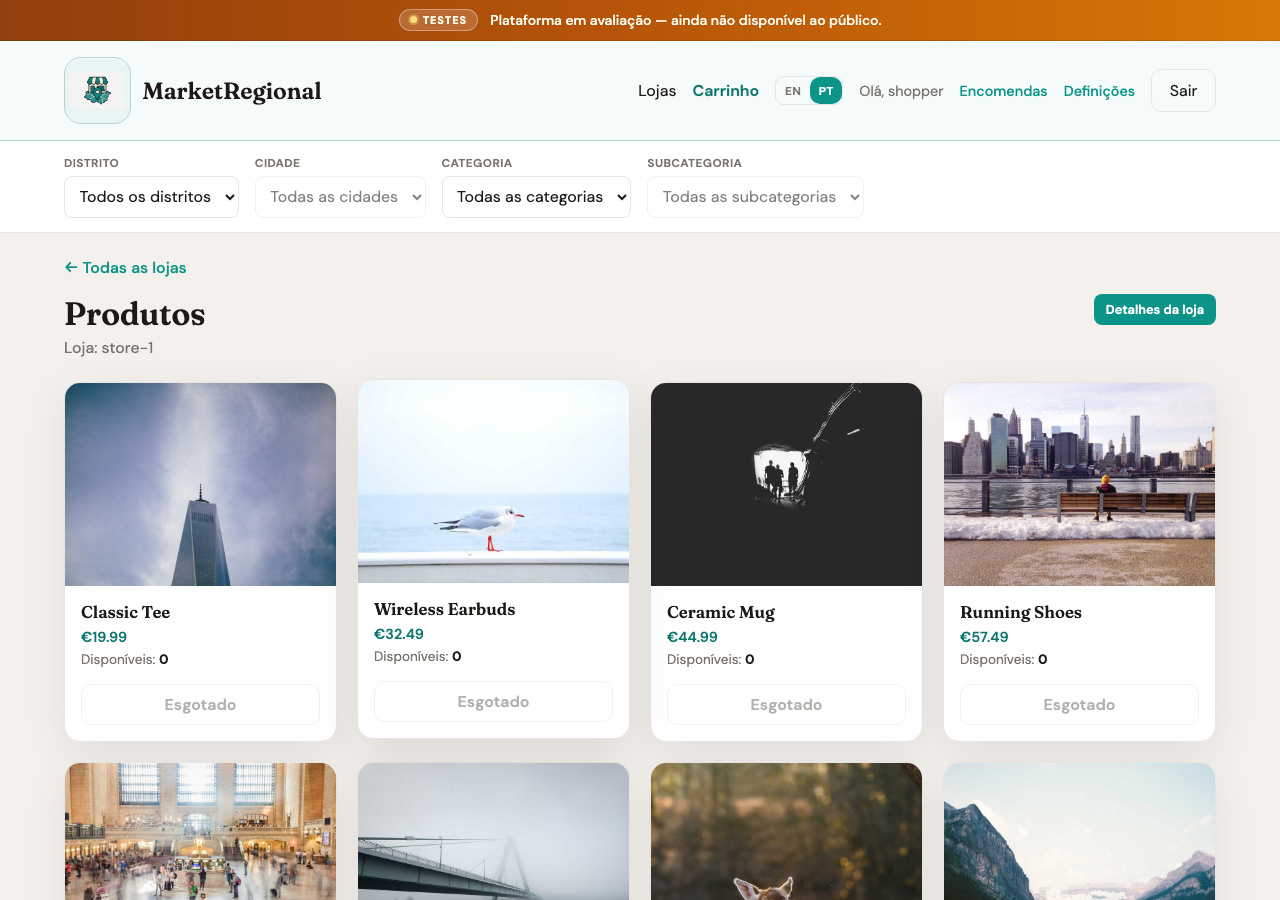
Task: Go back via Todas as lojas link
Action: [125, 268]
